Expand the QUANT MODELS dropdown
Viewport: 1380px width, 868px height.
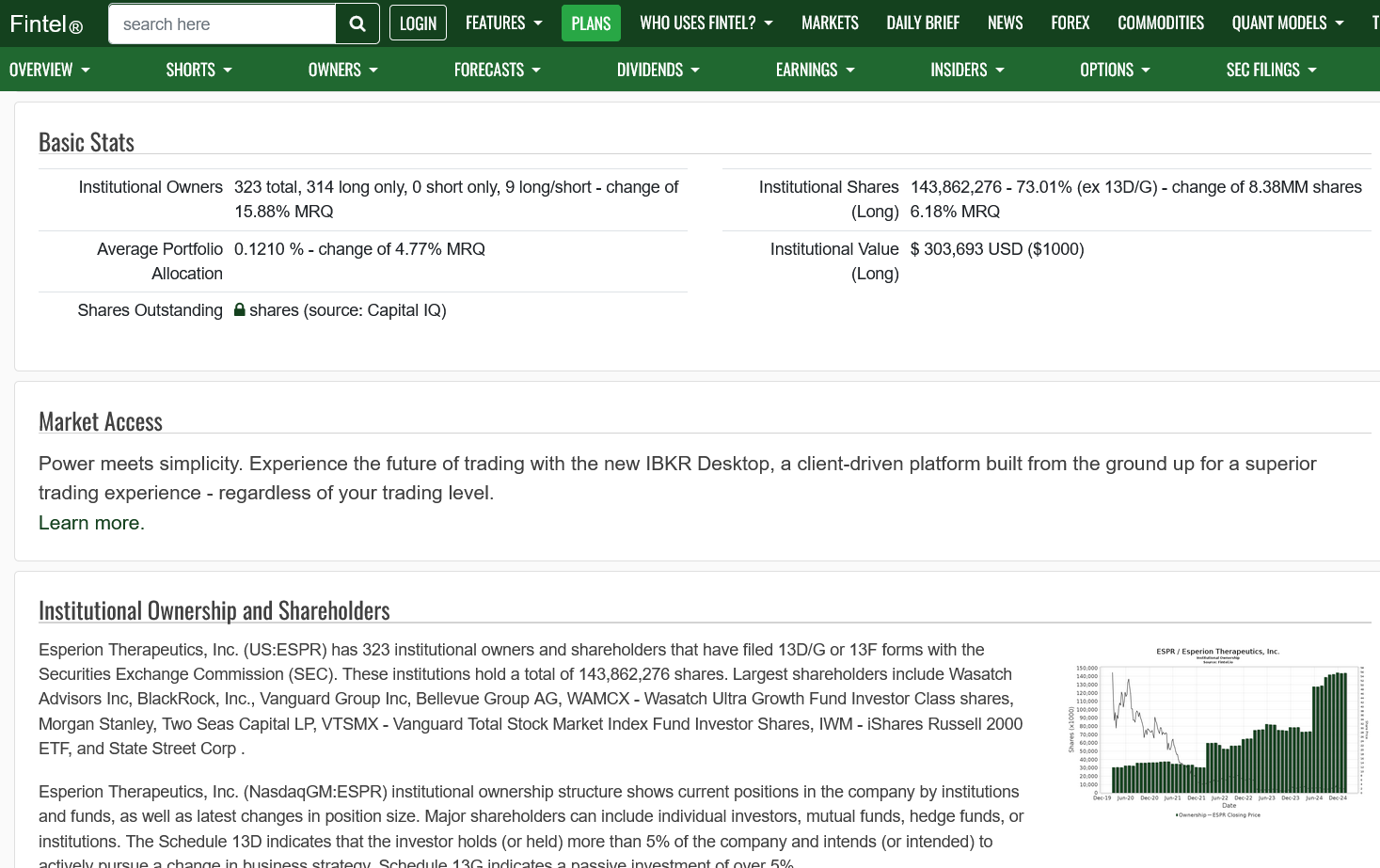tap(1288, 23)
